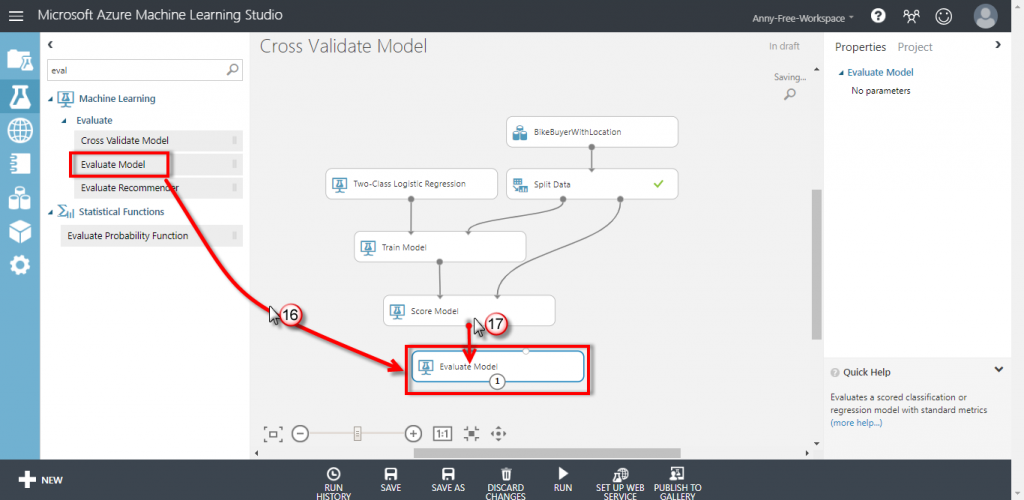
Task: Click the canvas horizontal scrollbar
Action: tap(547, 452)
